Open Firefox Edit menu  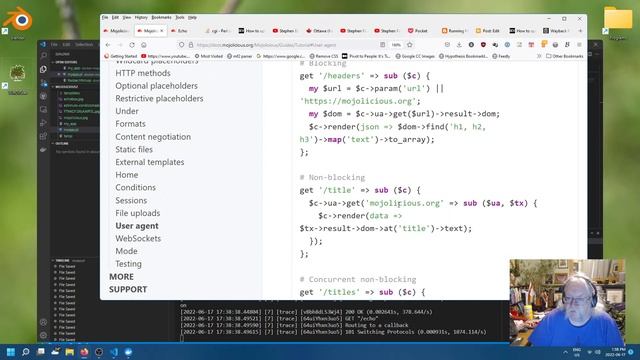coord(115,18)
